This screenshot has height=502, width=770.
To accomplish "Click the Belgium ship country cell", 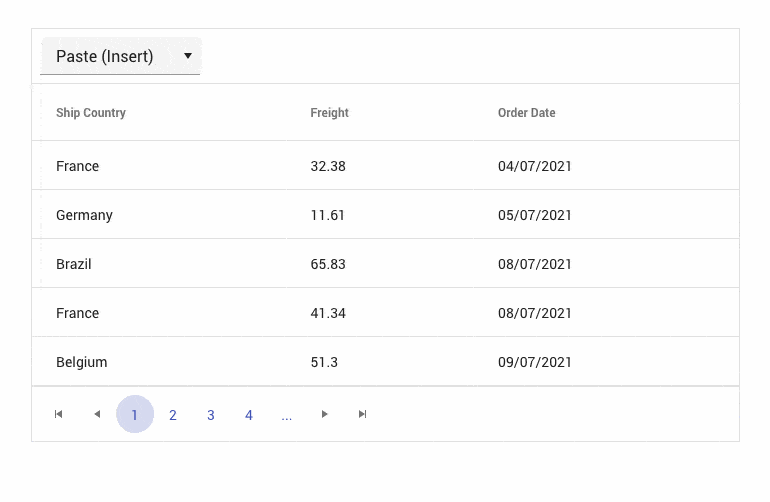I will click(x=82, y=362).
